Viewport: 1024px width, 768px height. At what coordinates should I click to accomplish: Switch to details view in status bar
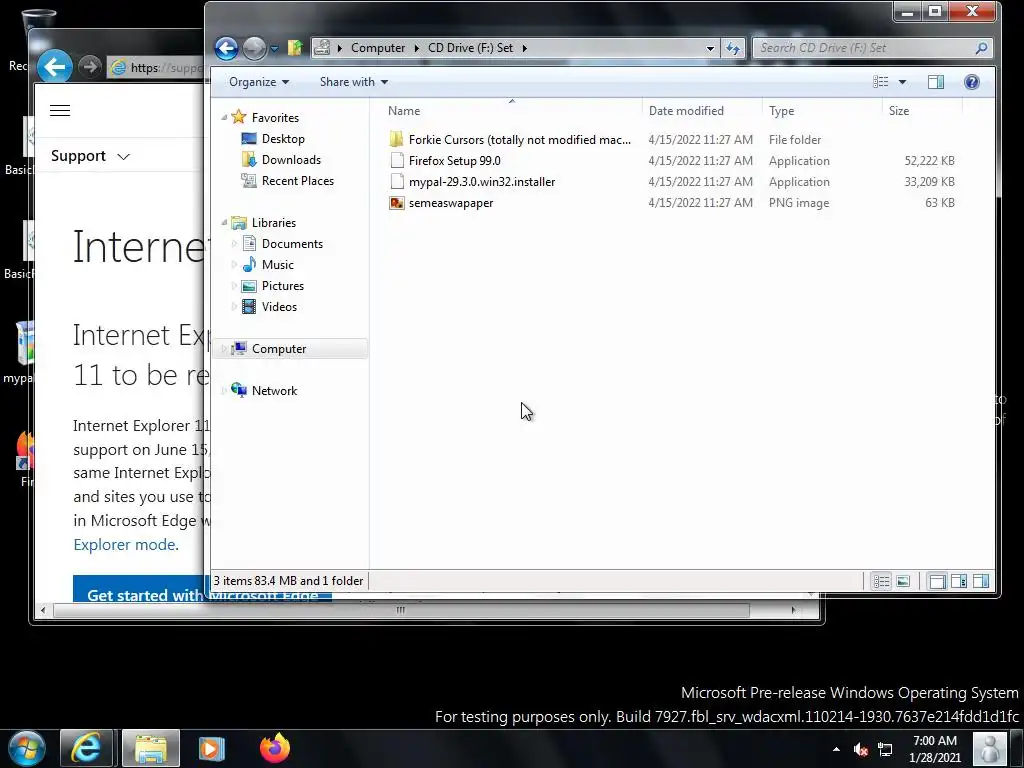point(881,581)
